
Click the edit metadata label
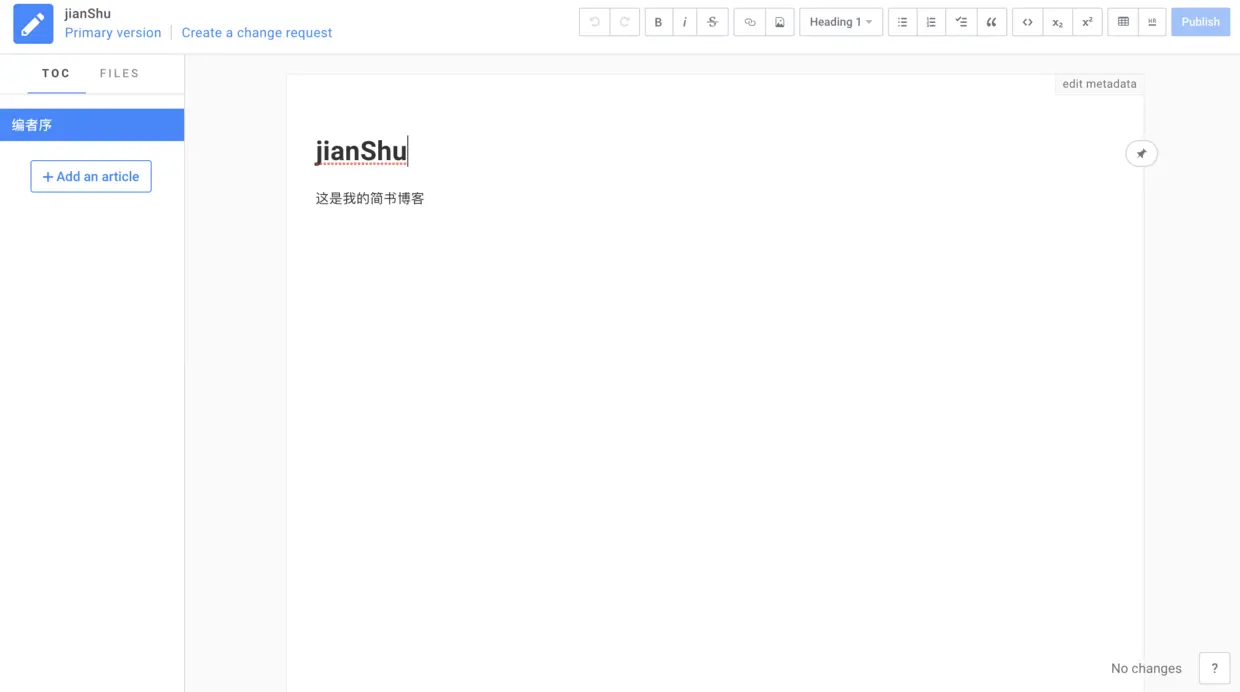pos(1099,84)
